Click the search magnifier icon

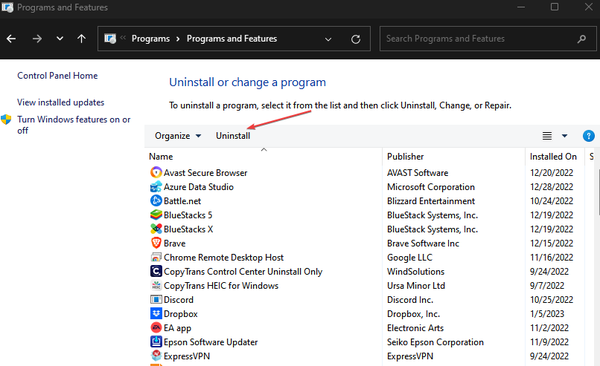582,39
